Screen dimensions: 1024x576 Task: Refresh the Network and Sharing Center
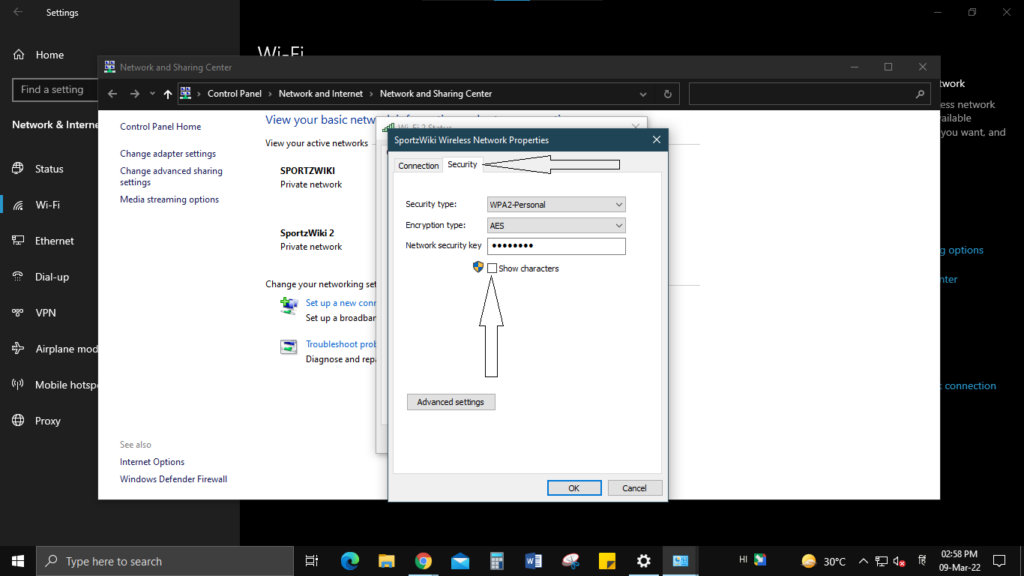tap(667, 94)
